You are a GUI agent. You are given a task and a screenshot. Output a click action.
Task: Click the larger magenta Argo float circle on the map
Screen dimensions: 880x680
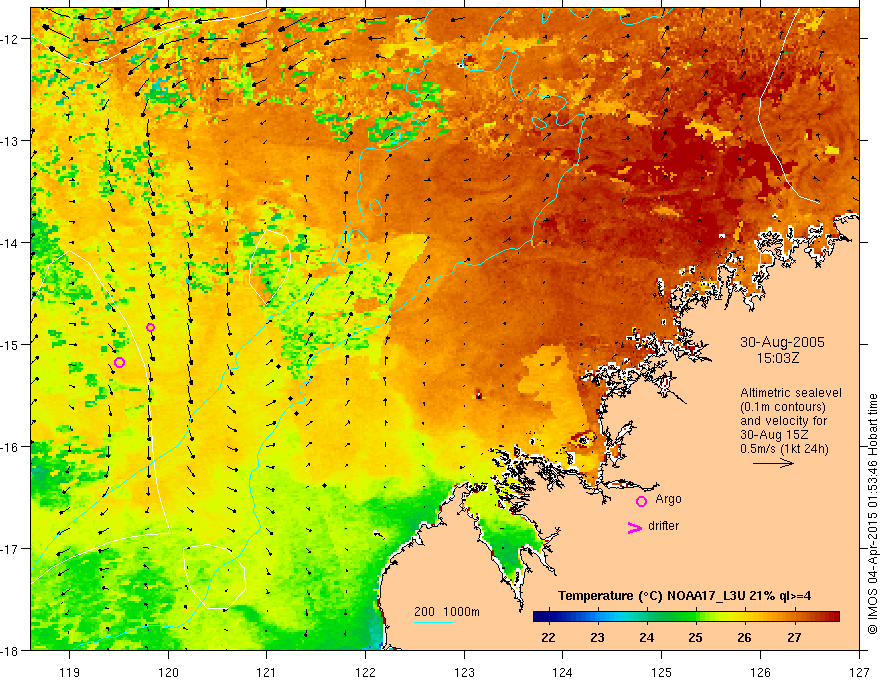point(119,362)
